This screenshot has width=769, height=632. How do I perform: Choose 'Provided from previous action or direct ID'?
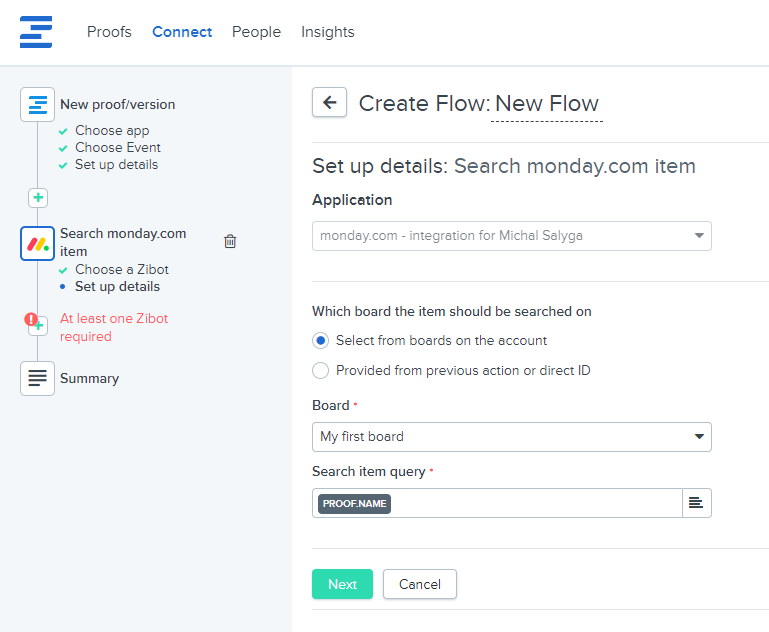(320, 371)
